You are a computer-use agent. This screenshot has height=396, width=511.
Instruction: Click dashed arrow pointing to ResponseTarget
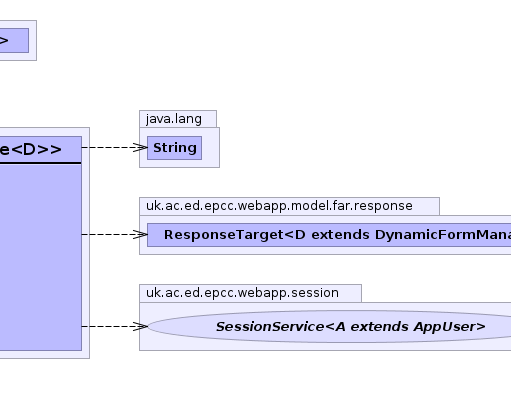point(114,235)
